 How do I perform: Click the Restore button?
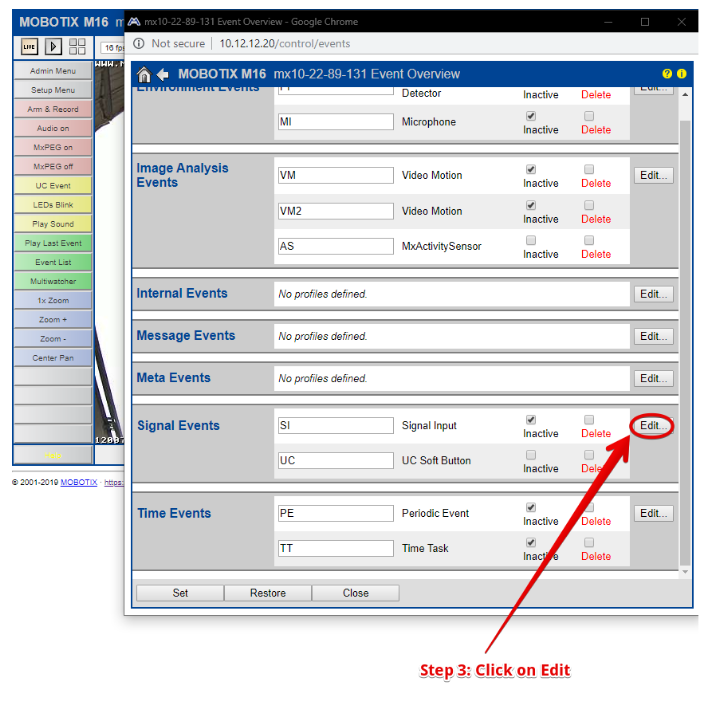pos(268,593)
